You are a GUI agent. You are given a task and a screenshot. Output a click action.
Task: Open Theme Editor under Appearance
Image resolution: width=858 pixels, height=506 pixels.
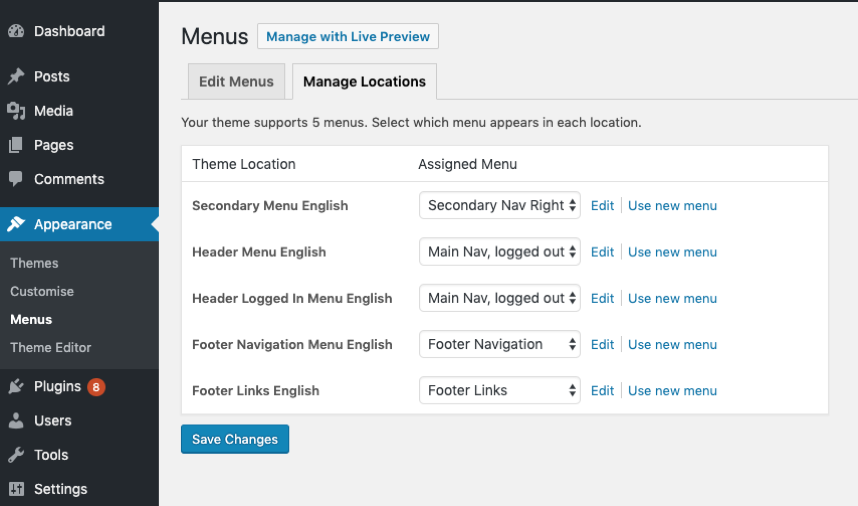click(51, 347)
